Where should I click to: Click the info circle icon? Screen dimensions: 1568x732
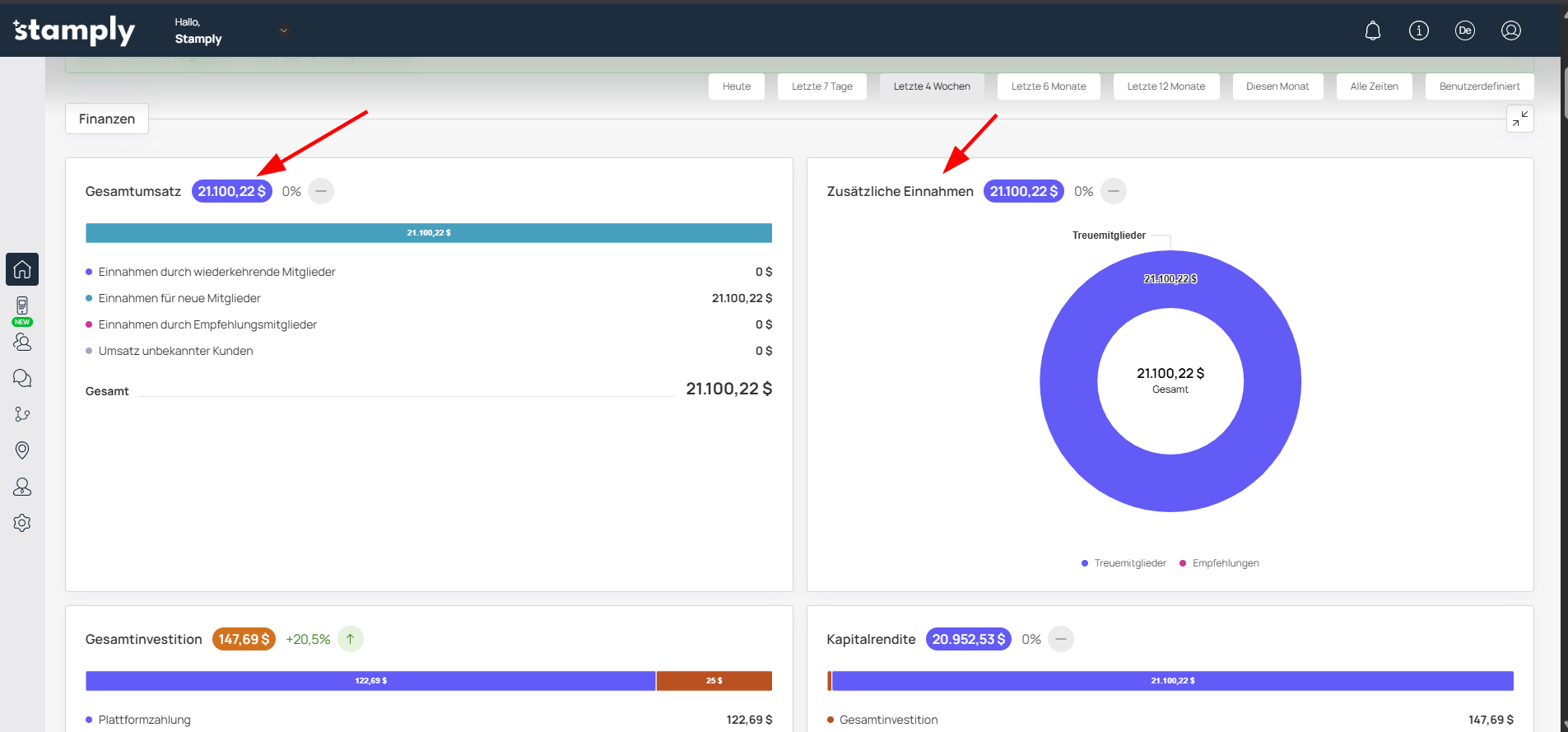[x=1418, y=31]
